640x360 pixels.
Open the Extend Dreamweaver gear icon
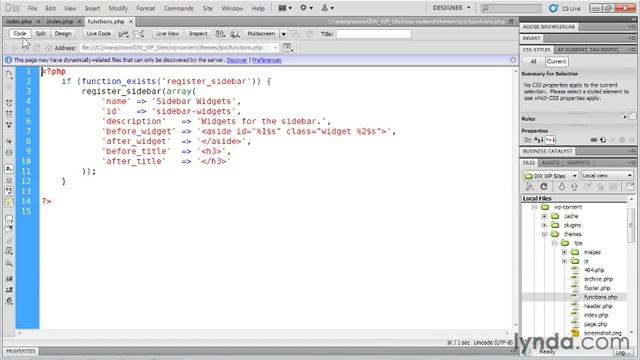[306, 8]
